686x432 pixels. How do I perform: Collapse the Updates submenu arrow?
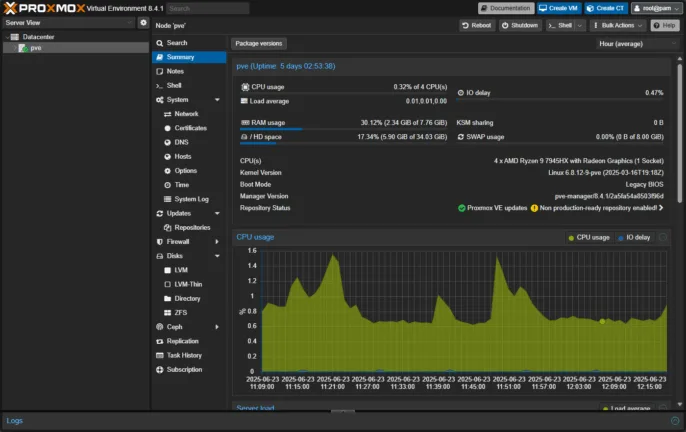click(217, 214)
